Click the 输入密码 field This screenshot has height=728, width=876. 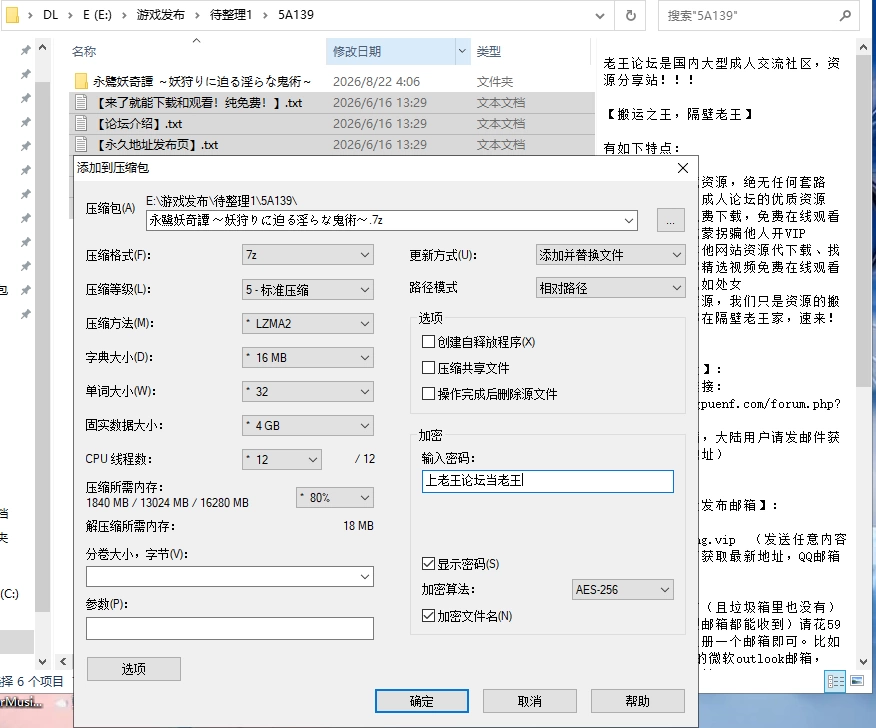pyautogui.click(x=548, y=481)
